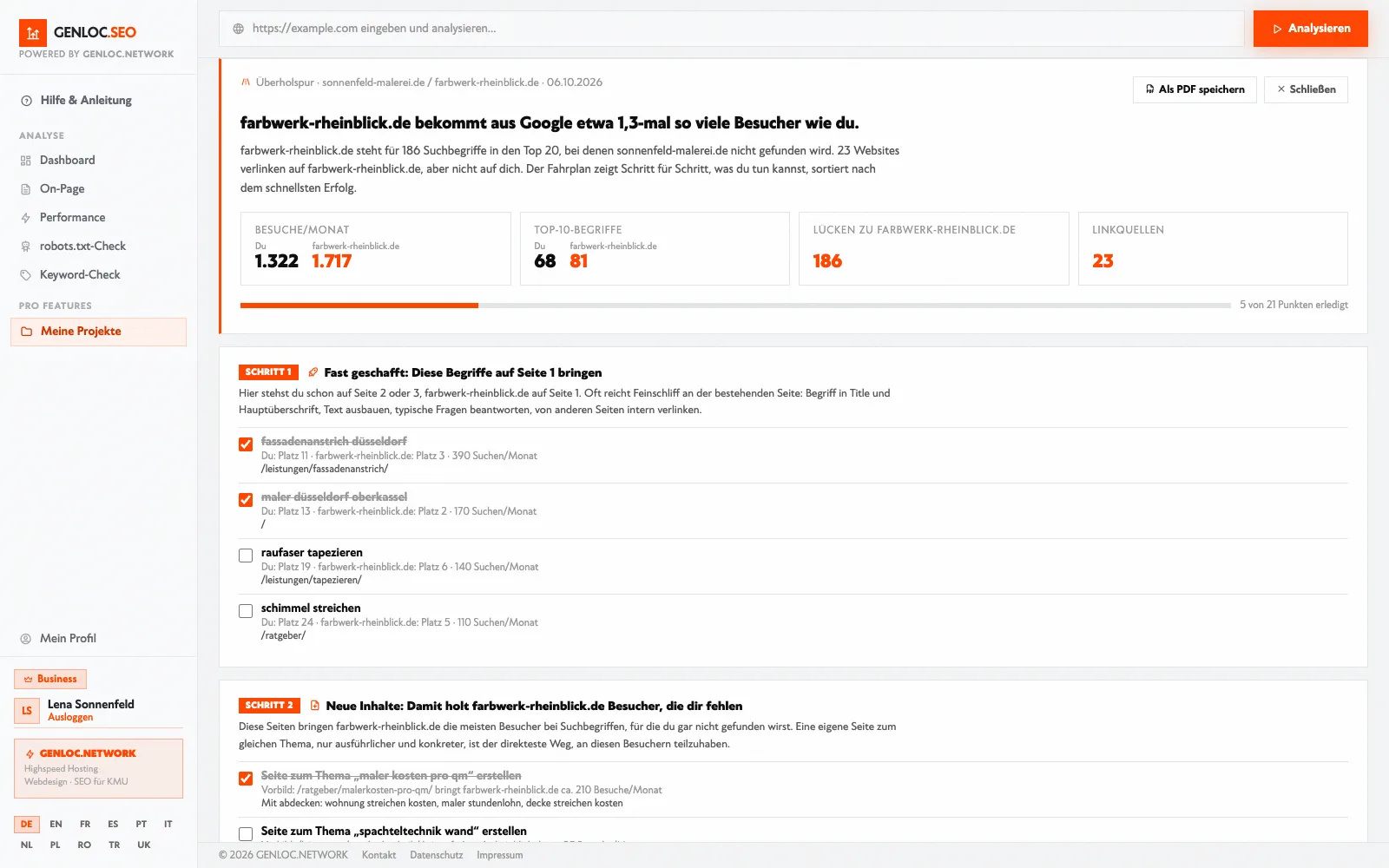Click the Mein Profil user icon
The width and height of the screenshot is (1389, 868).
[26, 639]
